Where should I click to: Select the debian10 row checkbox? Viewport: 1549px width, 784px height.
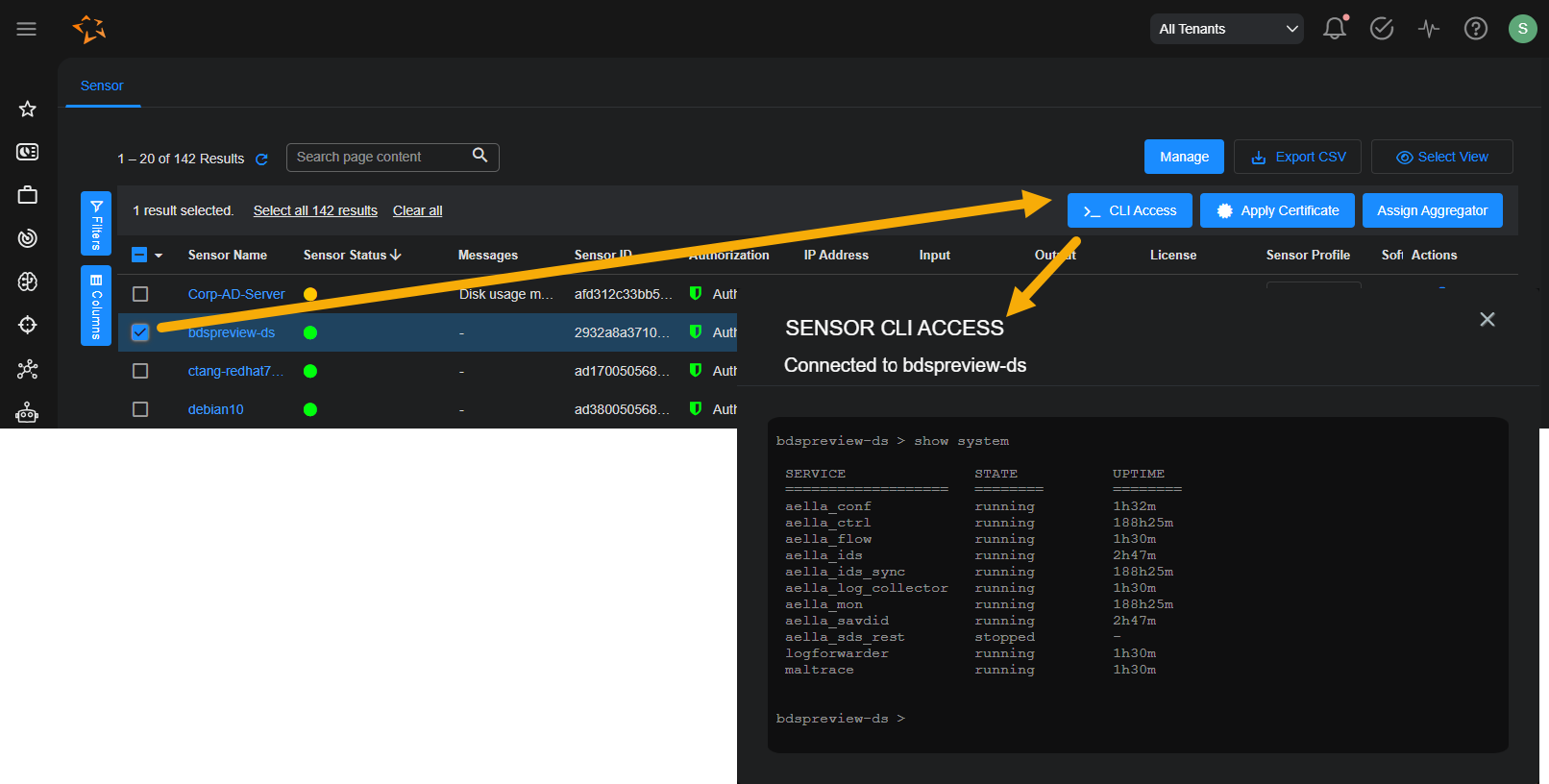[x=140, y=409]
